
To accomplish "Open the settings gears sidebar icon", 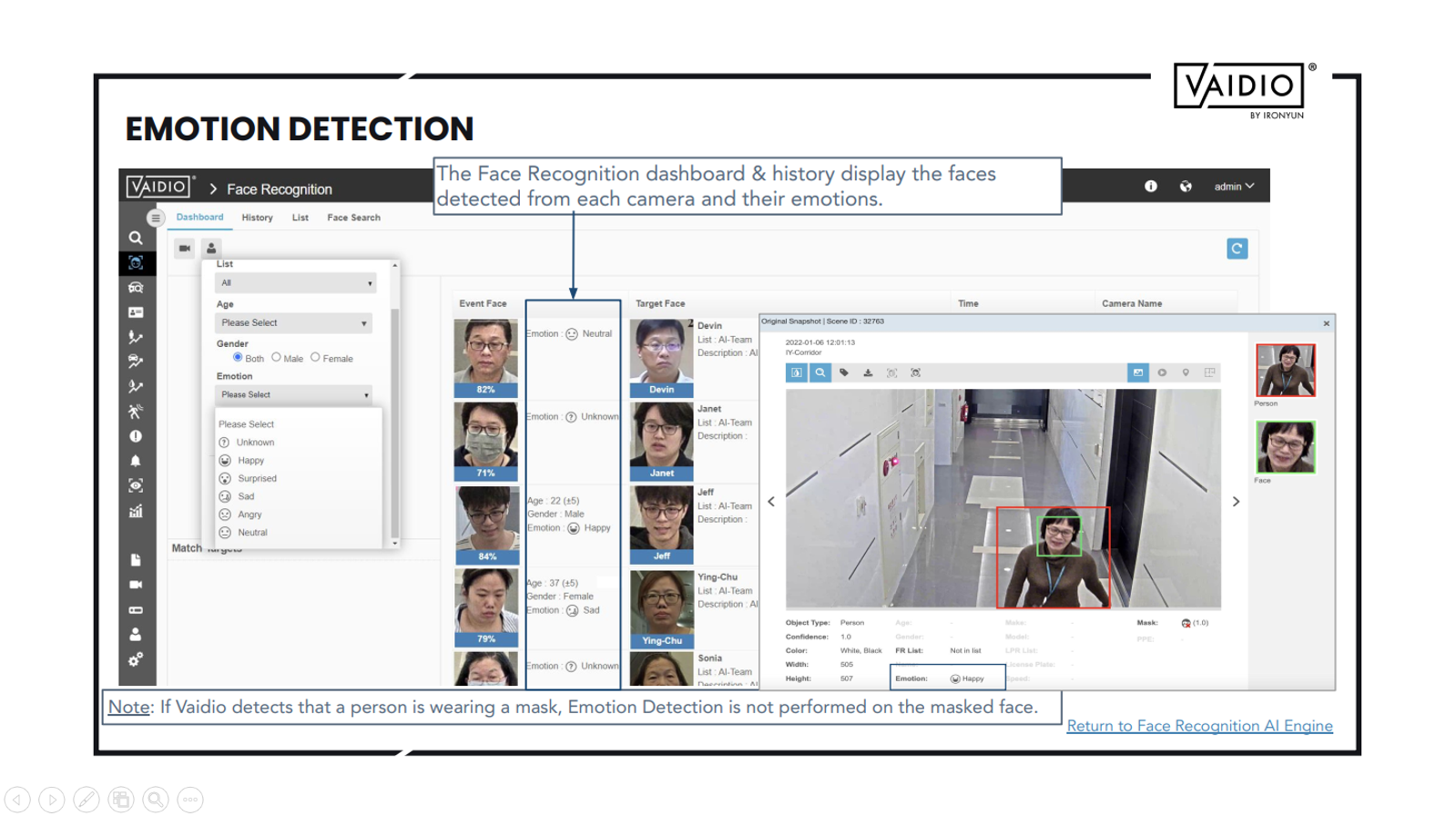I will [136, 659].
